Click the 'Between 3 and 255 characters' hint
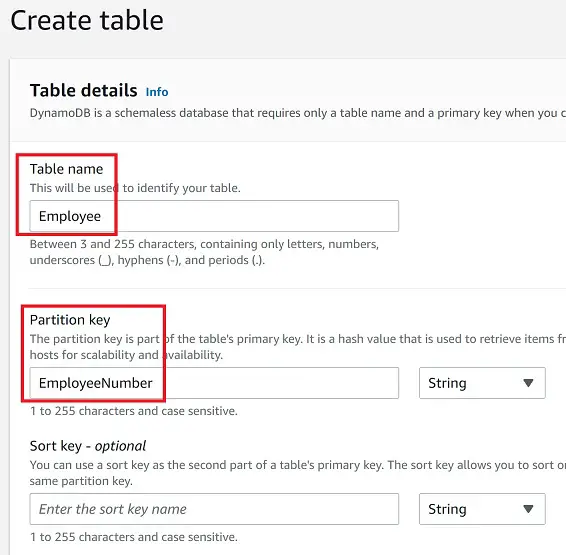The height and width of the screenshot is (555, 566). 204,252
